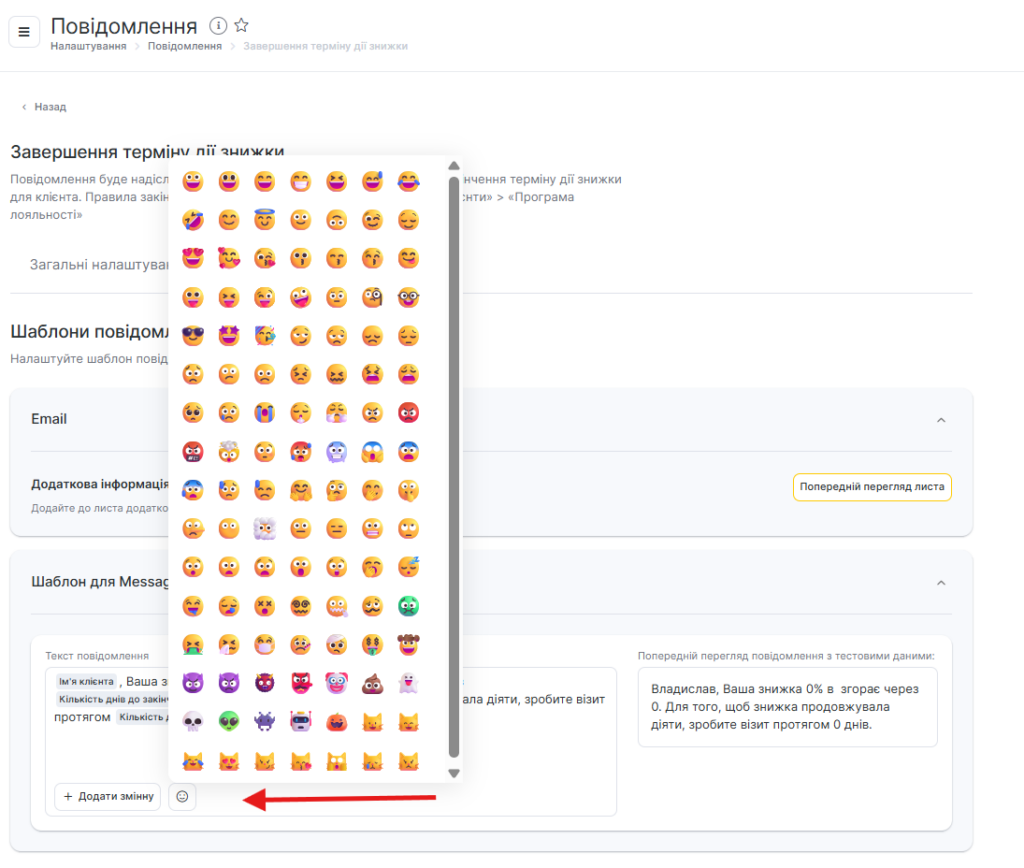Choose the clown face emoji
The image size is (1024, 868).
[336, 683]
